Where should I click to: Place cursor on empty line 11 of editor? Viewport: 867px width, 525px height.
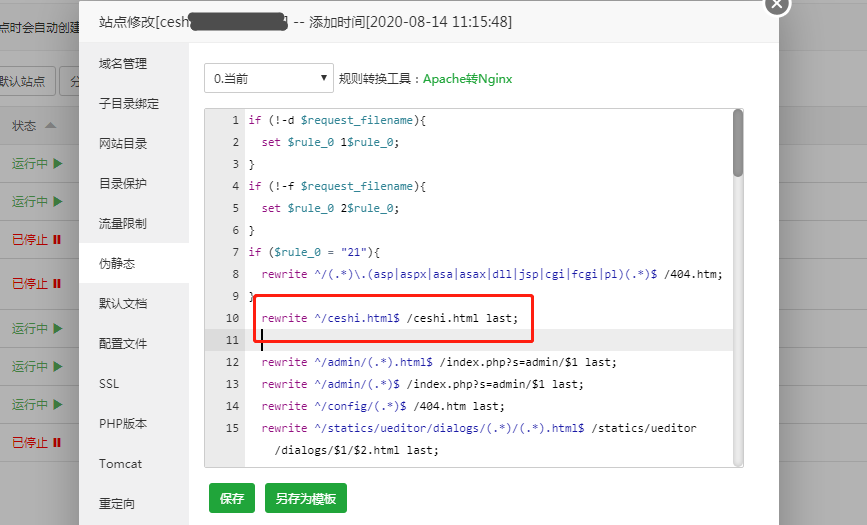489,340
